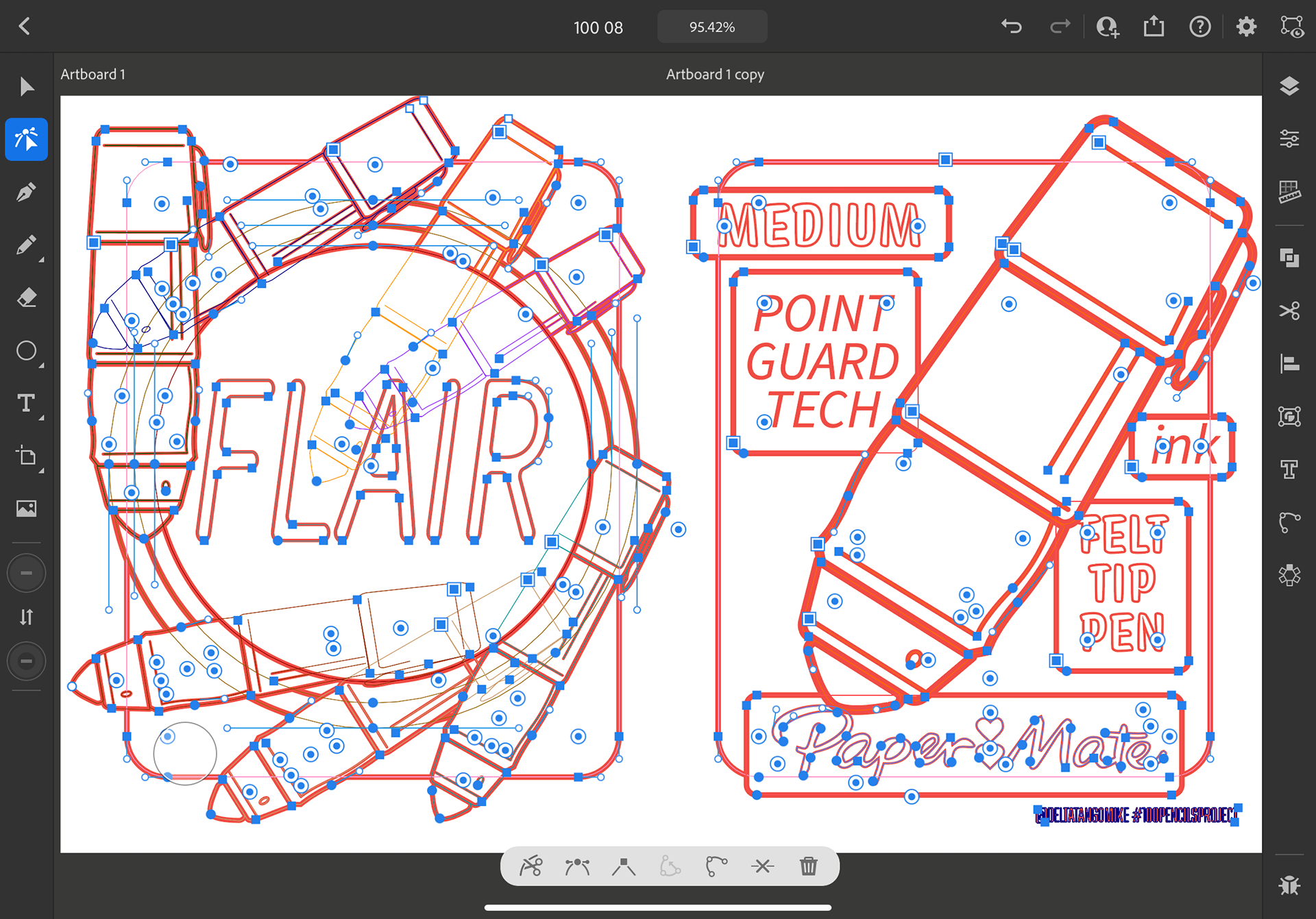Go back using the top-left arrow
Viewport: 1316px width, 919px height.
point(25,27)
